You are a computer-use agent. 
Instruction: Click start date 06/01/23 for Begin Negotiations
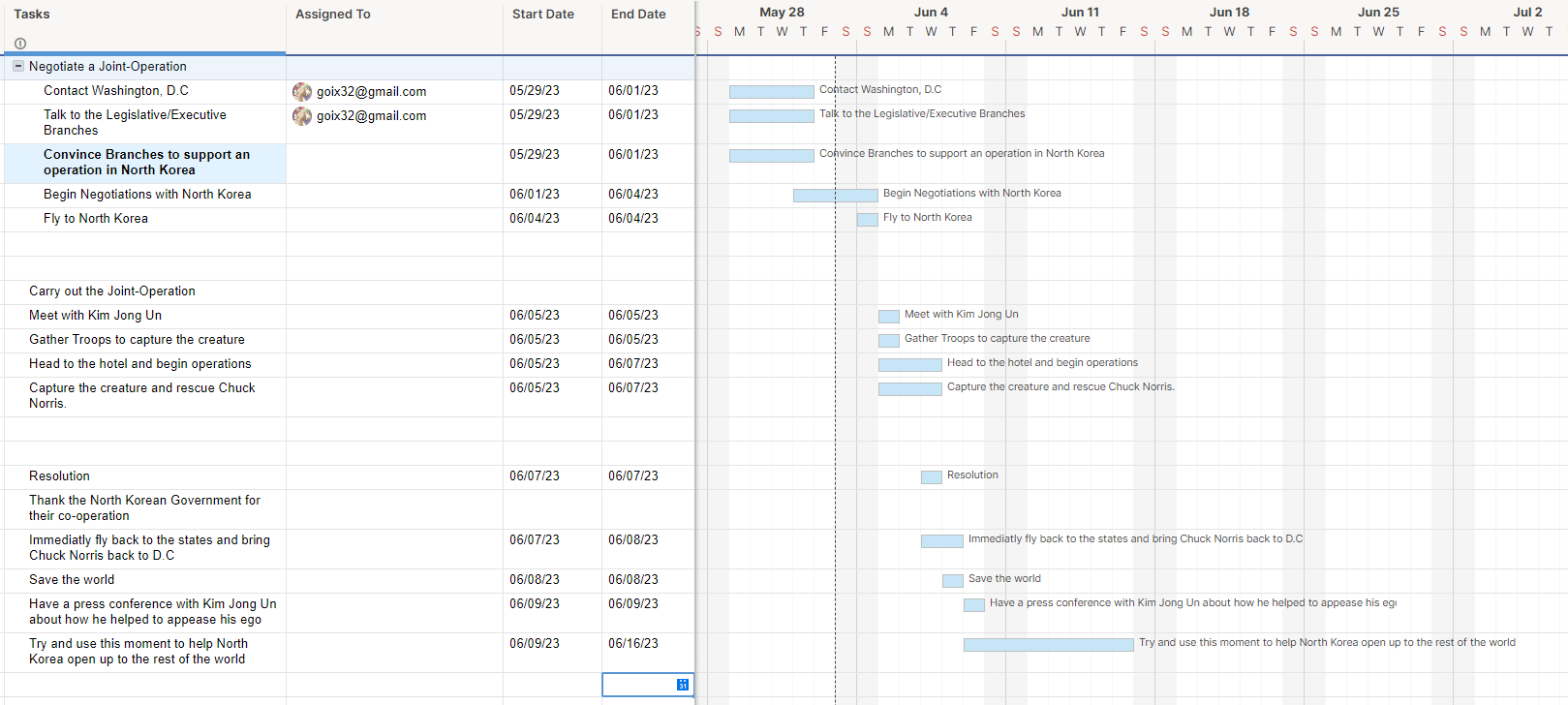pos(535,195)
